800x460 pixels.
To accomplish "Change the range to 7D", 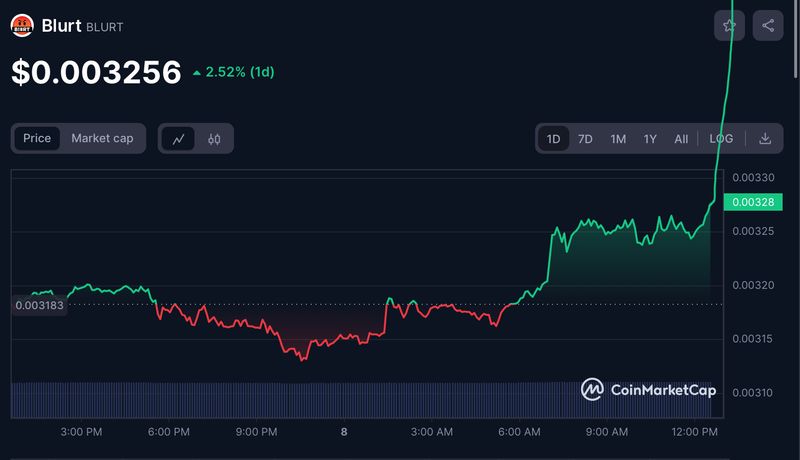I will [x=586, y=139].
